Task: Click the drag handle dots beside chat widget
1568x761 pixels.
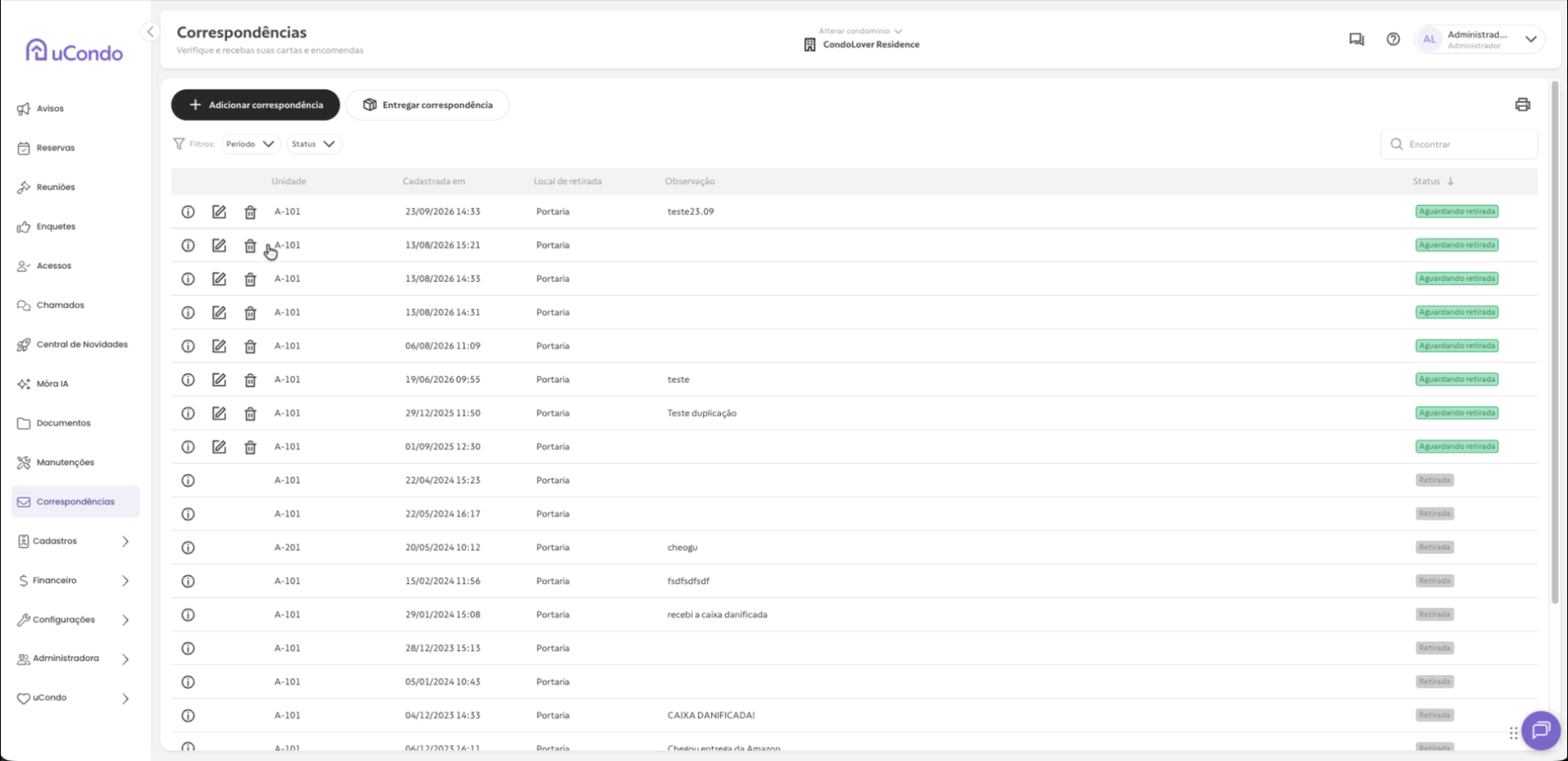Action: tap(1513, 733)
